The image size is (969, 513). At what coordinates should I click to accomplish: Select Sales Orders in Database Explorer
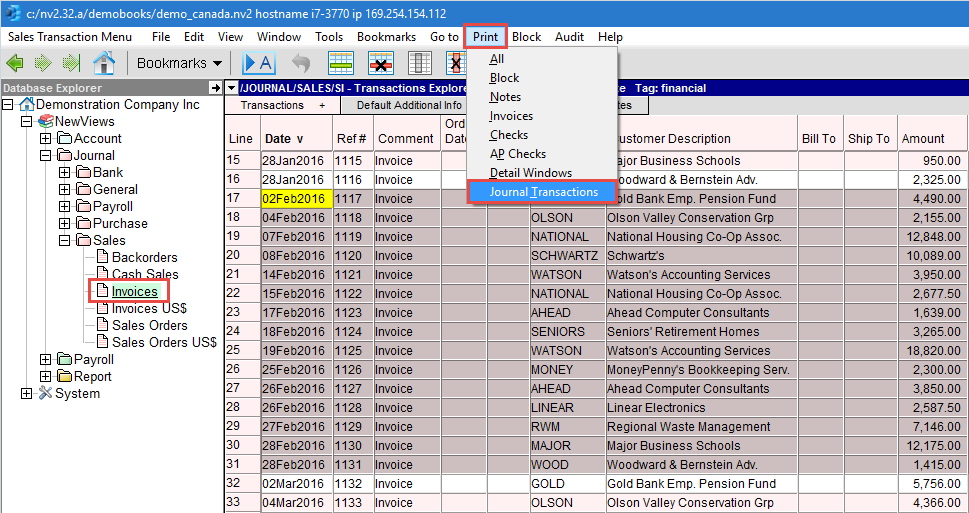point(149,325)
